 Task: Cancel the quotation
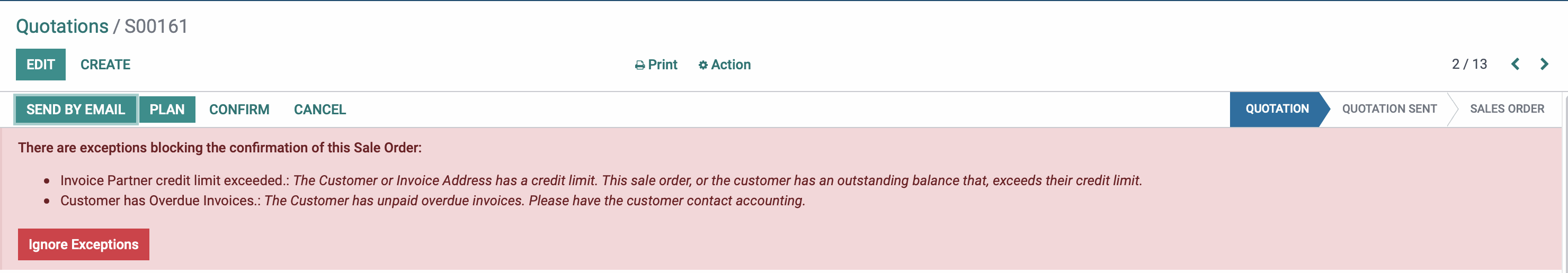pos(319,110)
